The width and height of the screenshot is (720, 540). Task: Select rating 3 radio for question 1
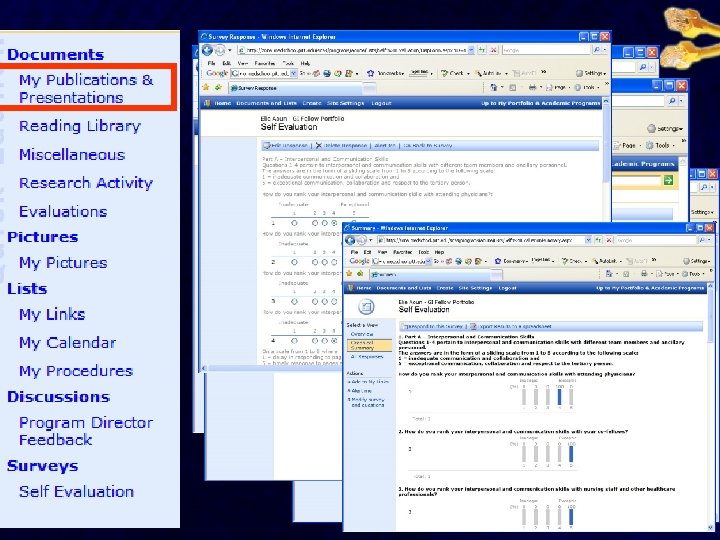tap(324, 223)
